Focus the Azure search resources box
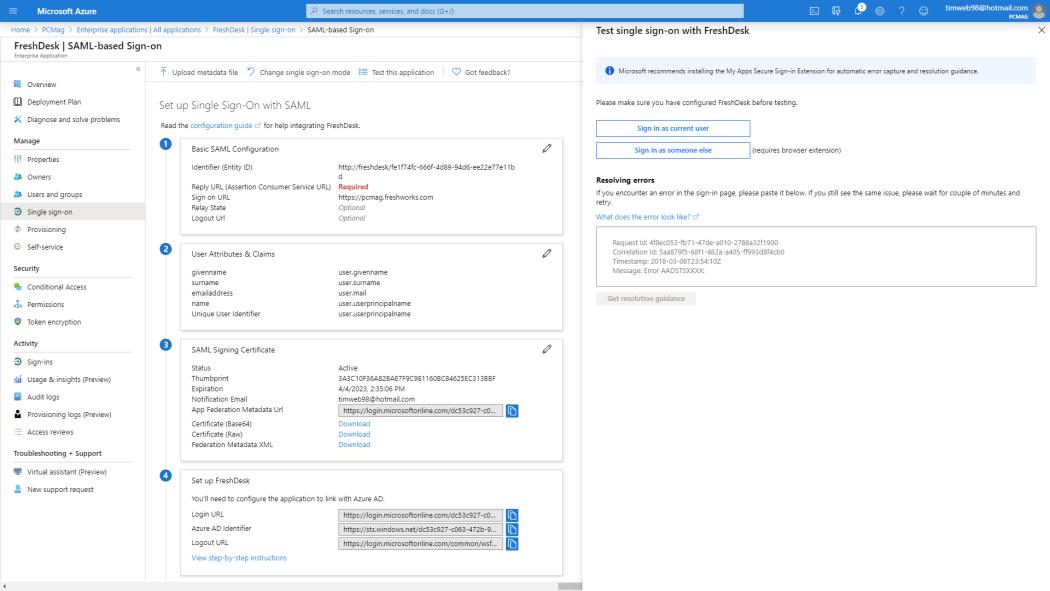This screenshot has height=591, width=1050. point(525,11)
